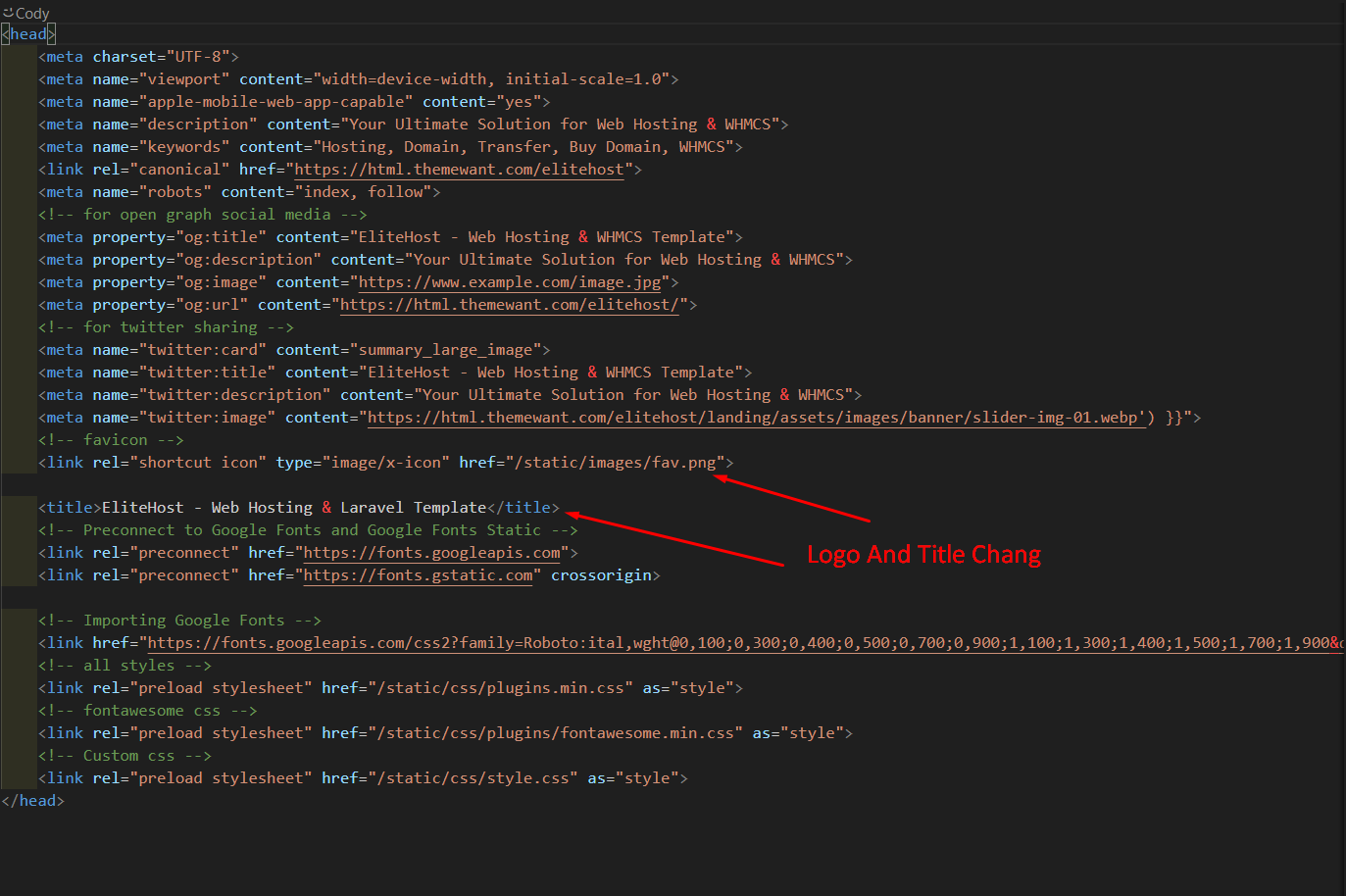Click the crossorigin attribute
The width and height of the screenshot is (1346, 896).
click(601, 575)
